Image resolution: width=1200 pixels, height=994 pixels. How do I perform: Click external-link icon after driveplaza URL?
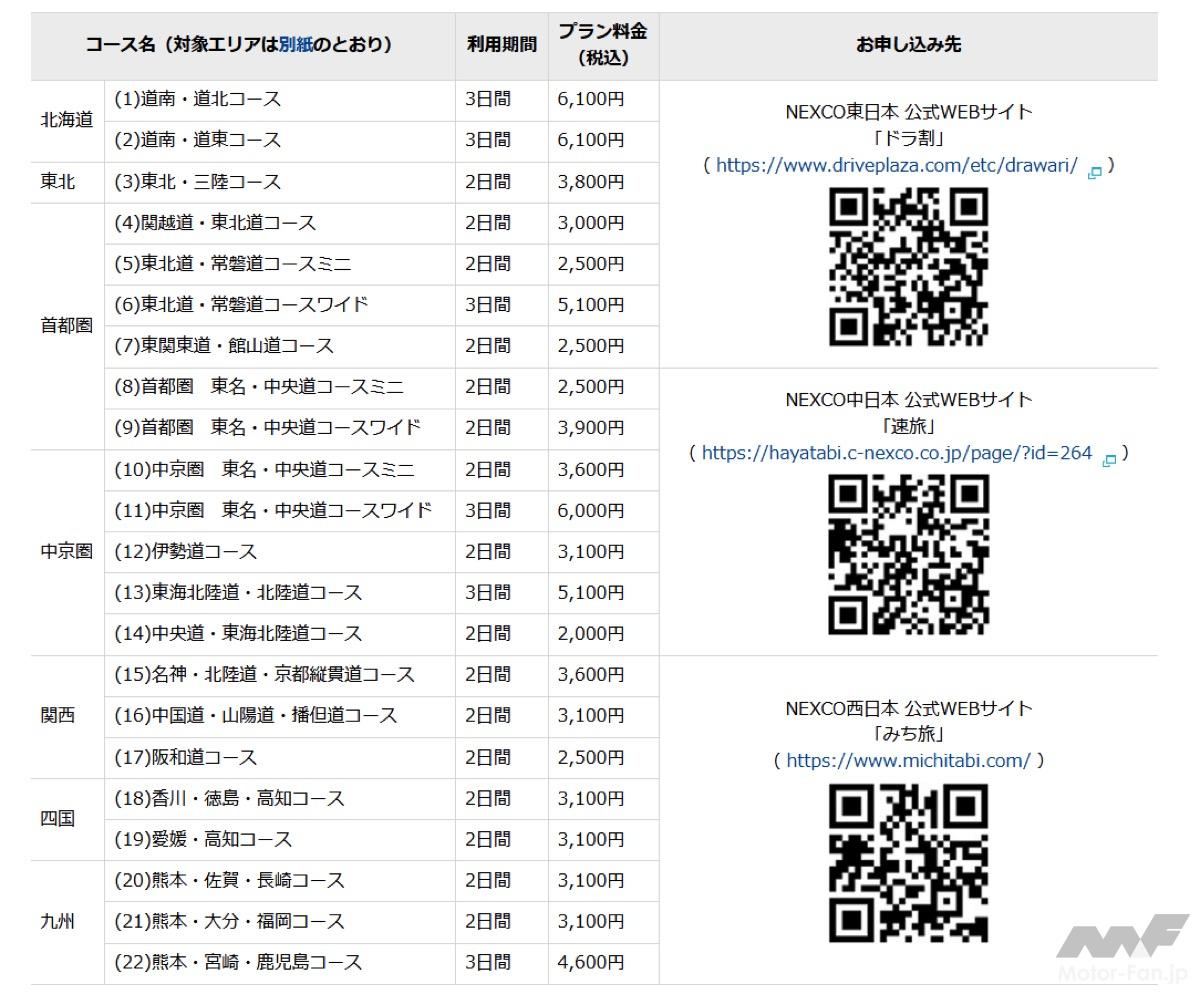(1094, 171)
